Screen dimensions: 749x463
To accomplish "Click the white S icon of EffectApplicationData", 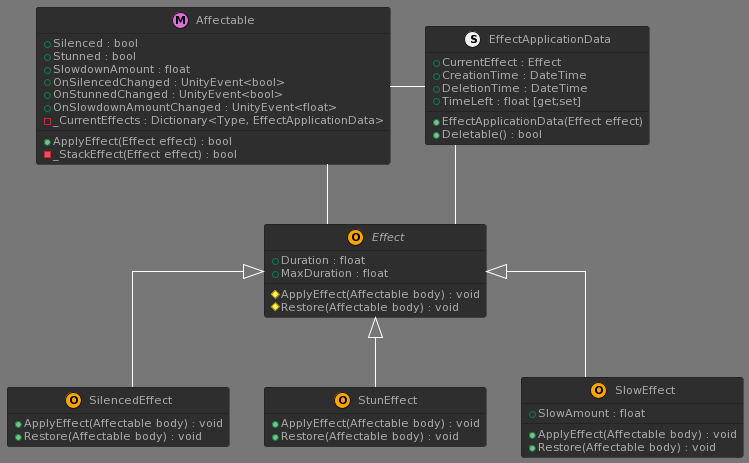I will pyautogui.click(x=472, y=39).
